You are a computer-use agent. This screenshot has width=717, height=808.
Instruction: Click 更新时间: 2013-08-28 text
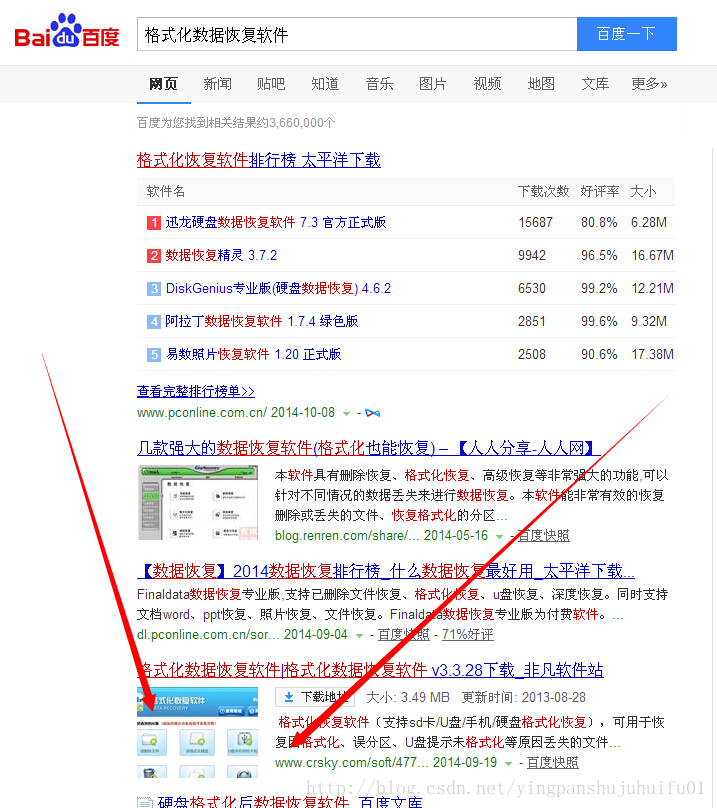pyautogui.click(x=524, y=697)
